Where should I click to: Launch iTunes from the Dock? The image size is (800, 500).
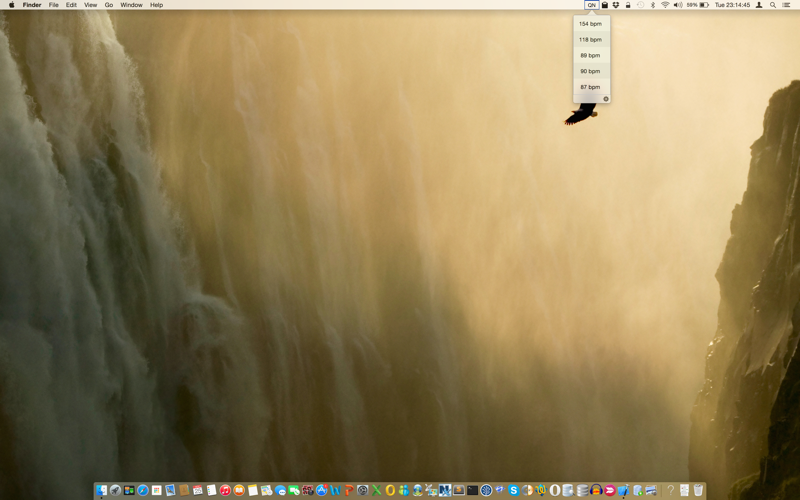225,490
